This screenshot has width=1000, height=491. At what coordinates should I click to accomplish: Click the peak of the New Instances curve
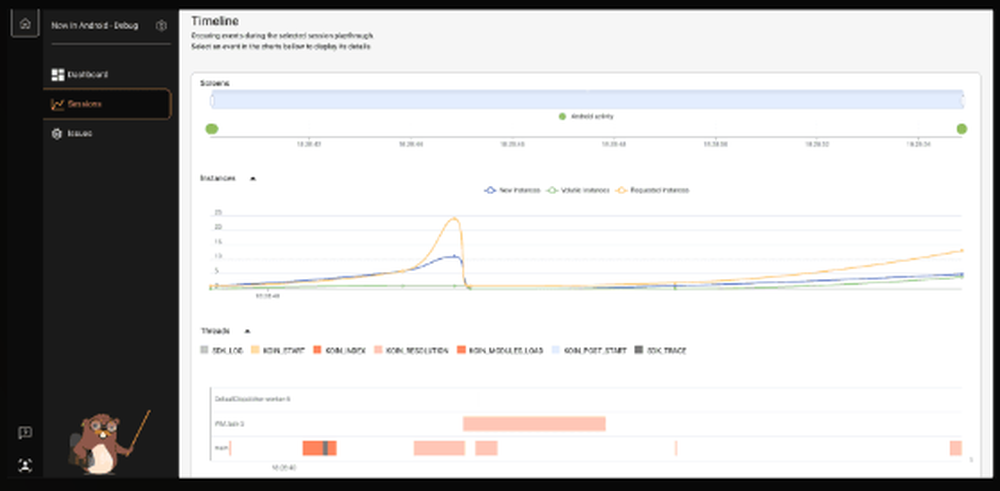(454, 256)
